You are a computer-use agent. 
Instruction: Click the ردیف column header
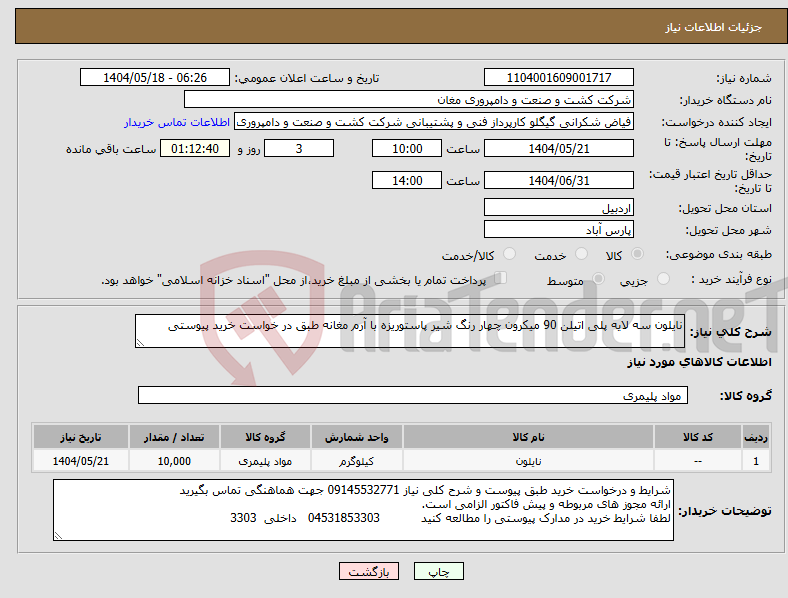(756, 437)
